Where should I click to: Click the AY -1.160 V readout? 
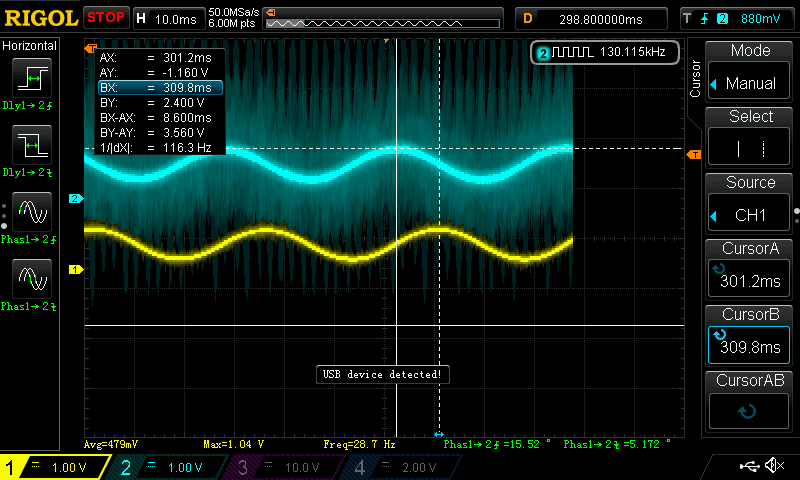tap(154, 72)
